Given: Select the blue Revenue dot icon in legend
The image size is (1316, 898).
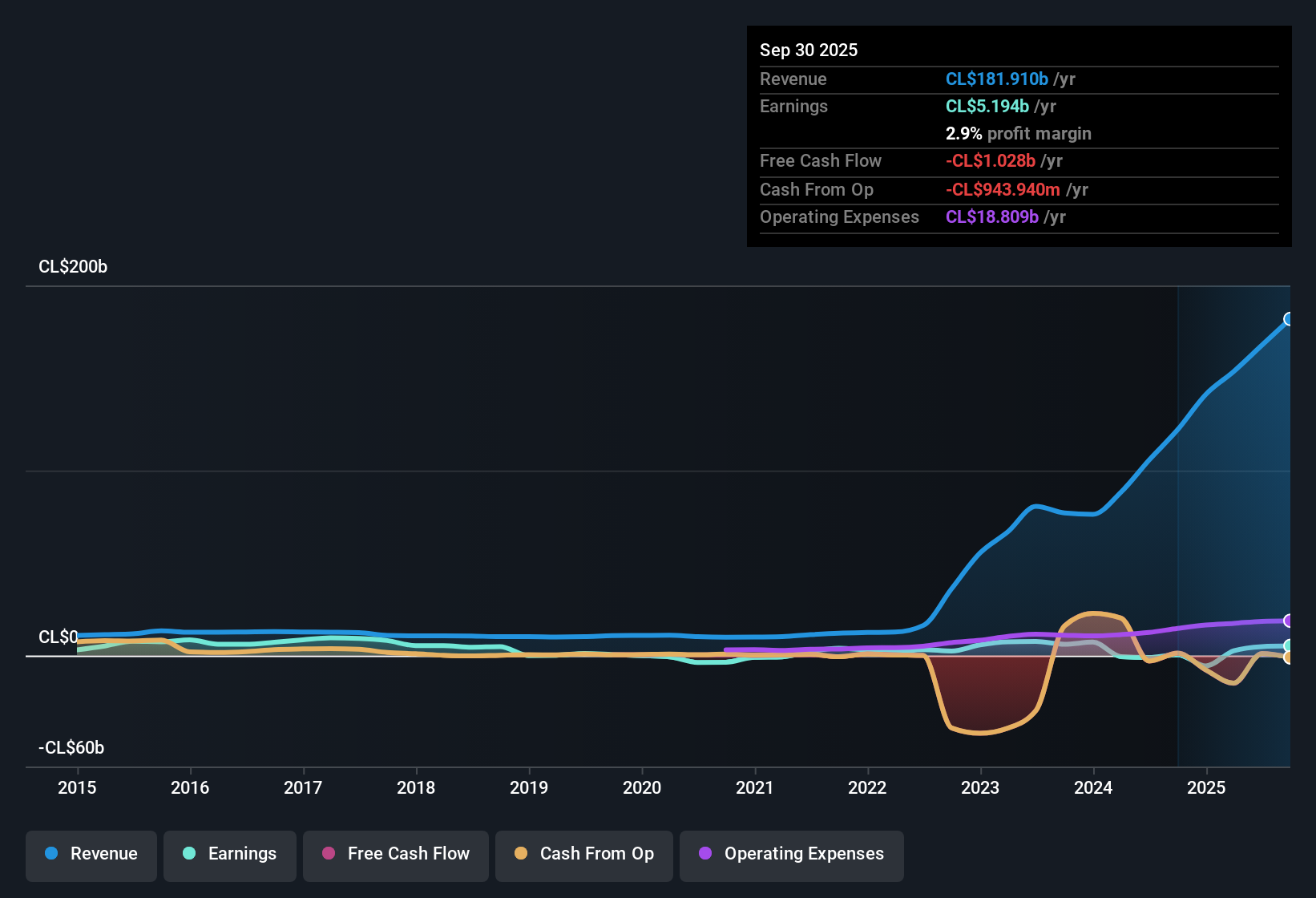Looking at the screenshot, I should (x=50, y=854).
